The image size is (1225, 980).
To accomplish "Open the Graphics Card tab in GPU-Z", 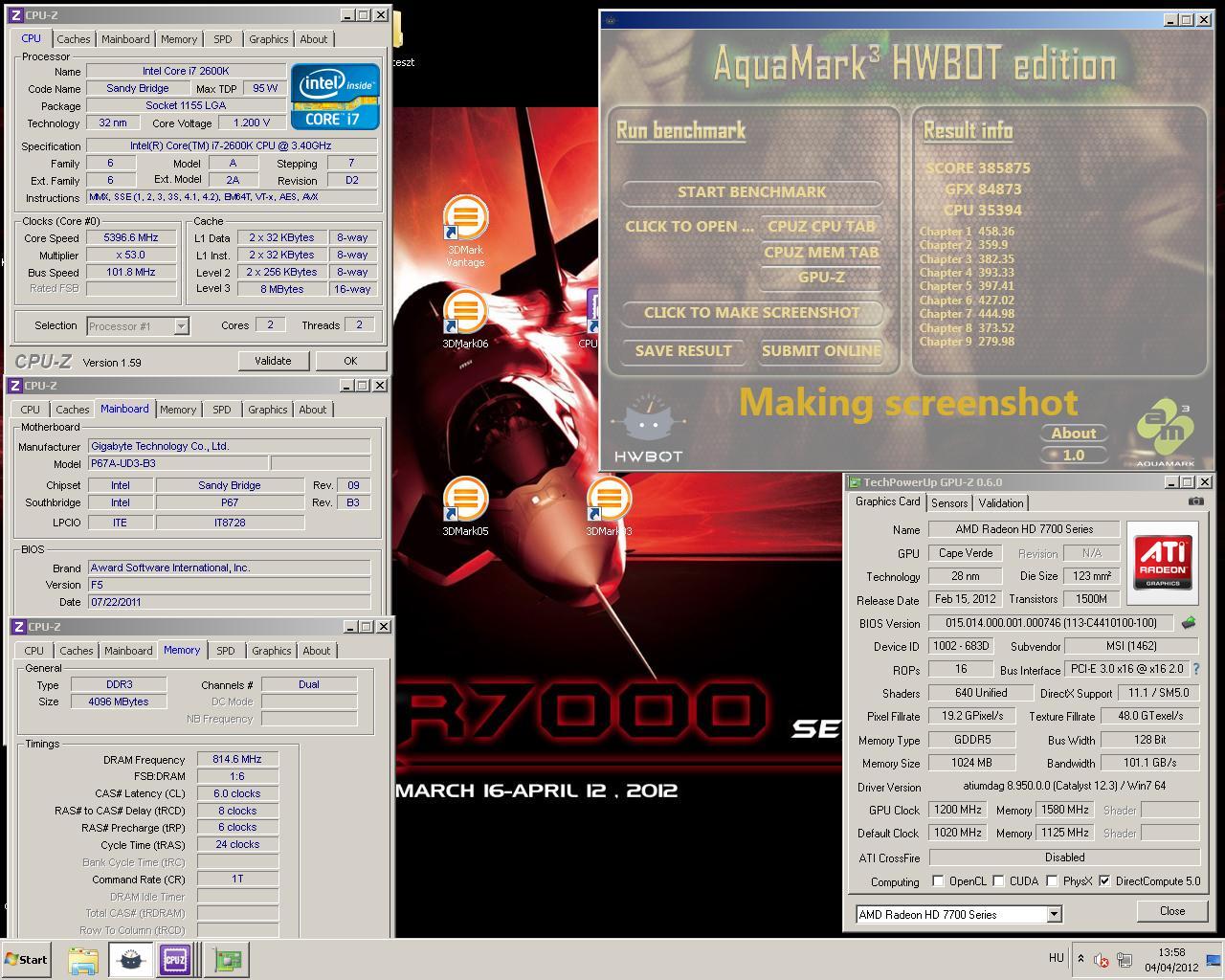I will click(x=887, y=501).
